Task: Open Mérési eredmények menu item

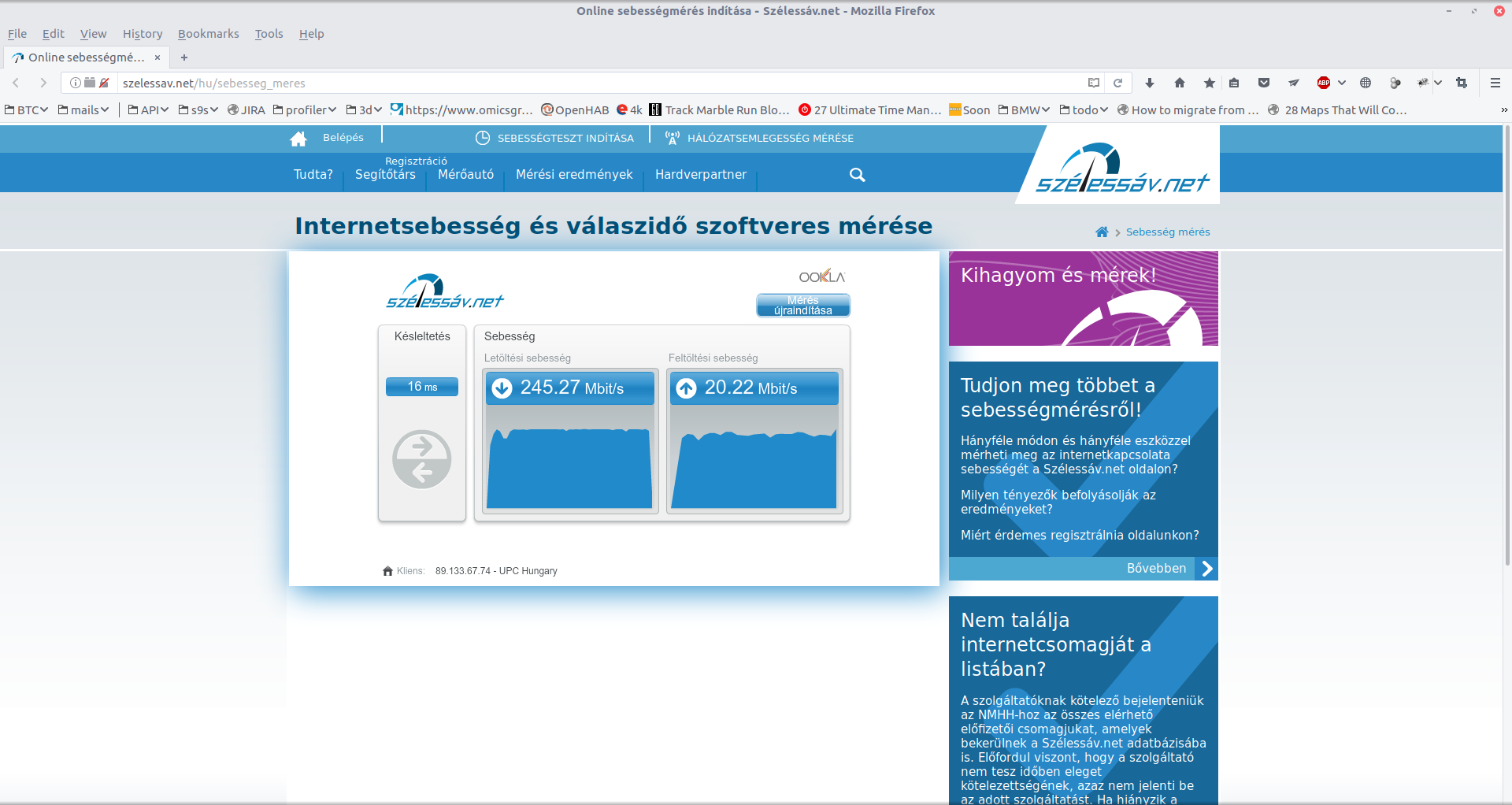Action: coord(574,175)
